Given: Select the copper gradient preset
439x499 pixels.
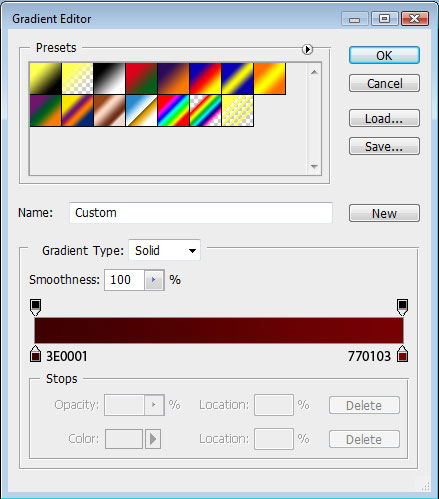Looking at the screenshot, I should point(110,111).
